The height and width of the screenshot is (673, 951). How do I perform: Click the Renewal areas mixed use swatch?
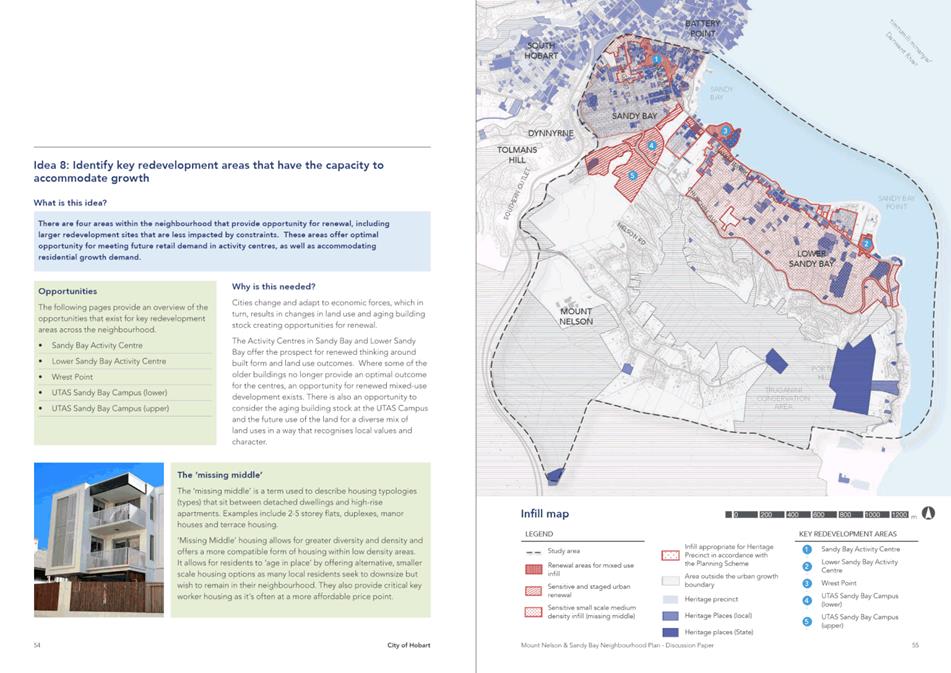[533, 569]
